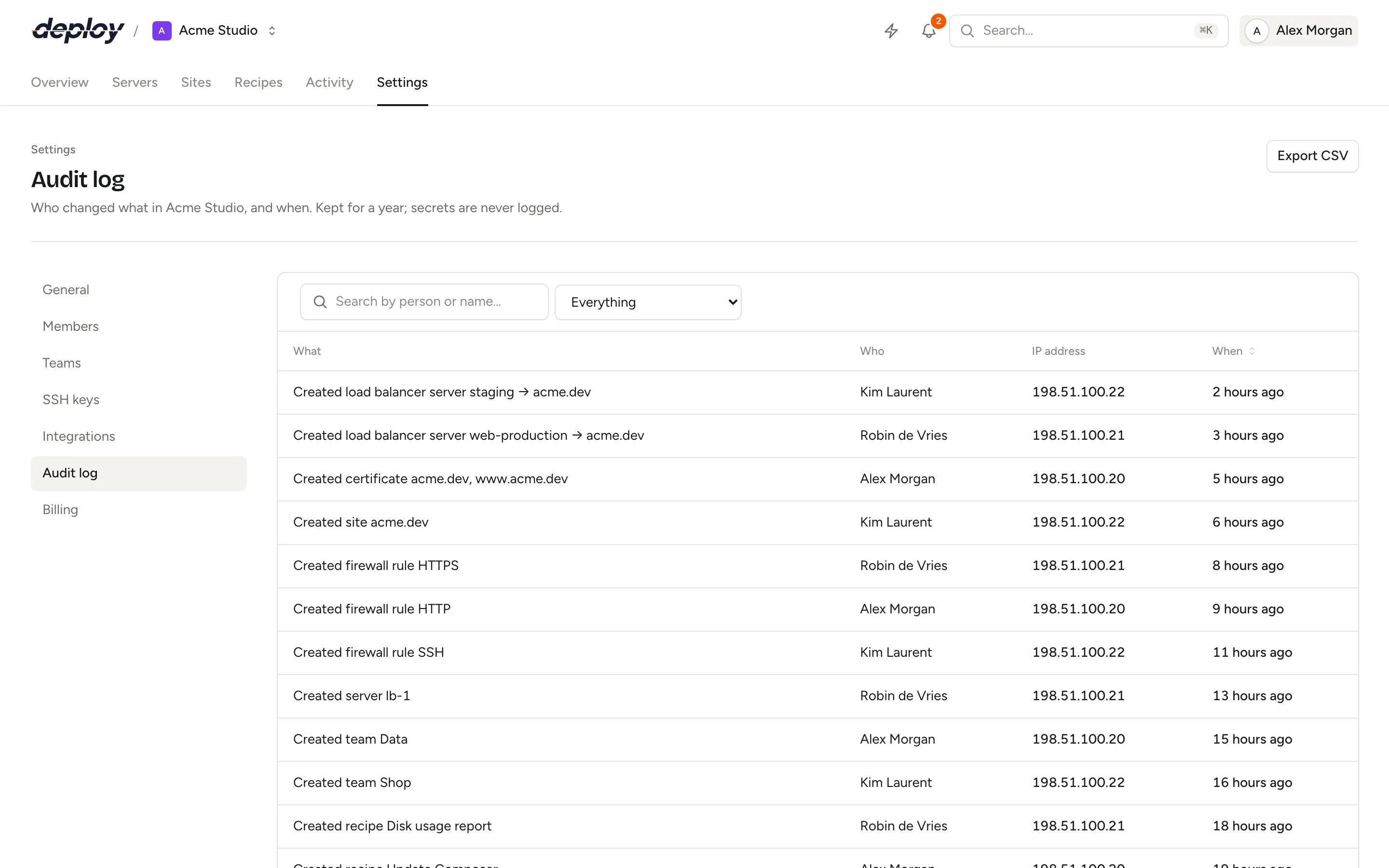Click the Audit log page heading
Screen dimensions: 1389x868
[x=78, y=180]
